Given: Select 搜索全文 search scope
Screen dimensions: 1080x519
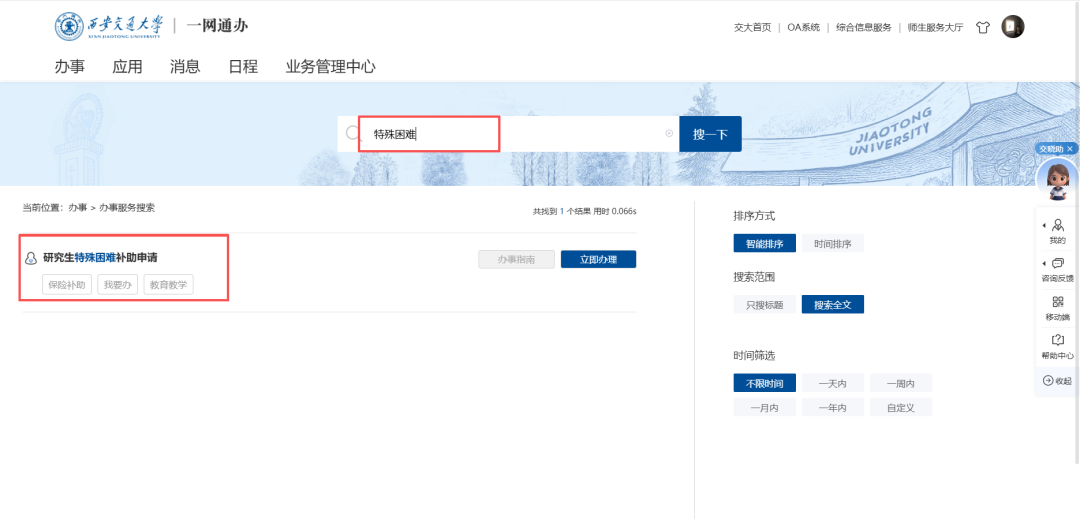Looking at the screenshot, I should [833, 304].
